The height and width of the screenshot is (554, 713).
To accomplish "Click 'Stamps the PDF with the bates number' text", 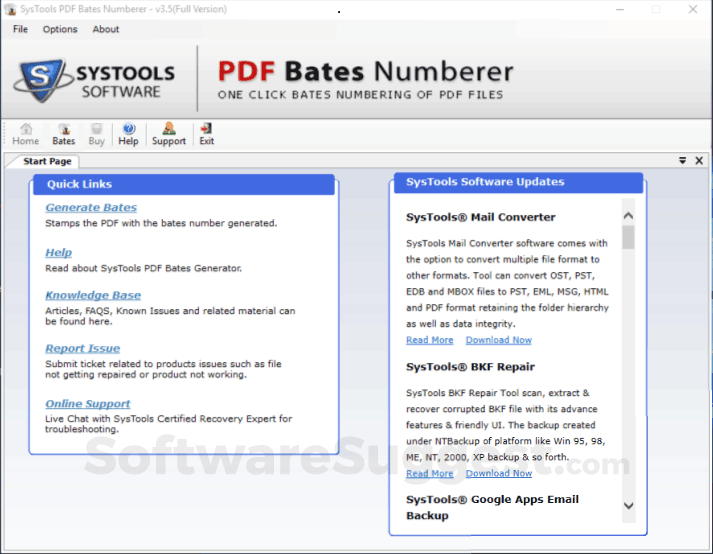I will click(161, 223).
